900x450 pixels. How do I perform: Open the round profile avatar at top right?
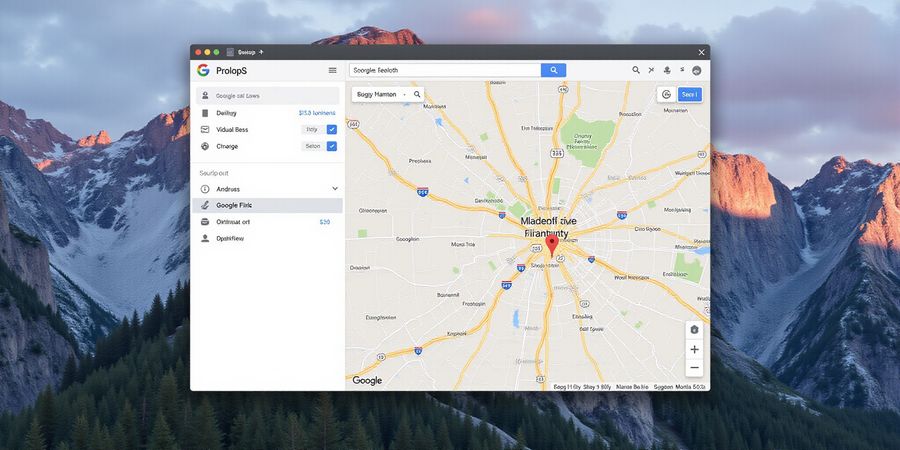697,70
